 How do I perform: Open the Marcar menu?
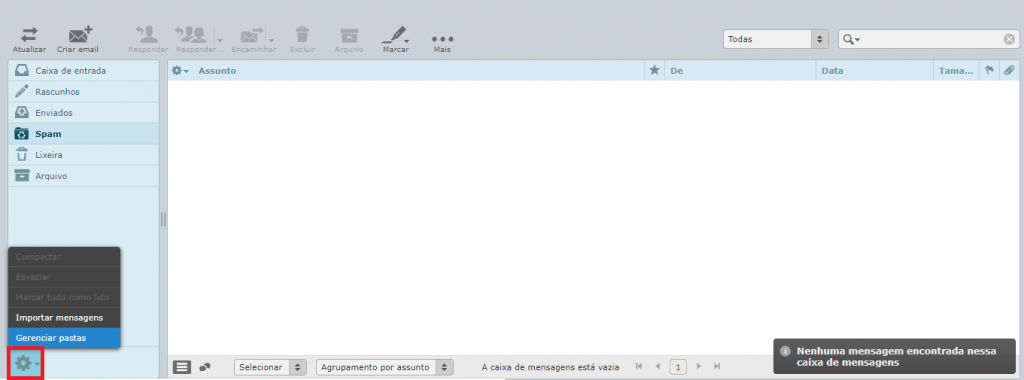(x=395, y=40)
